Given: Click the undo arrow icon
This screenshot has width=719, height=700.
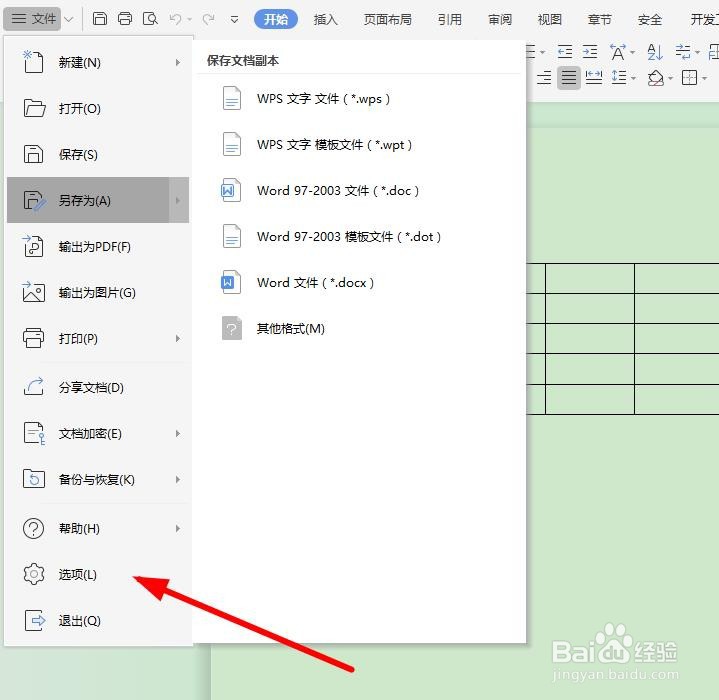Looking at the screenshot, I should click(175, 19).
